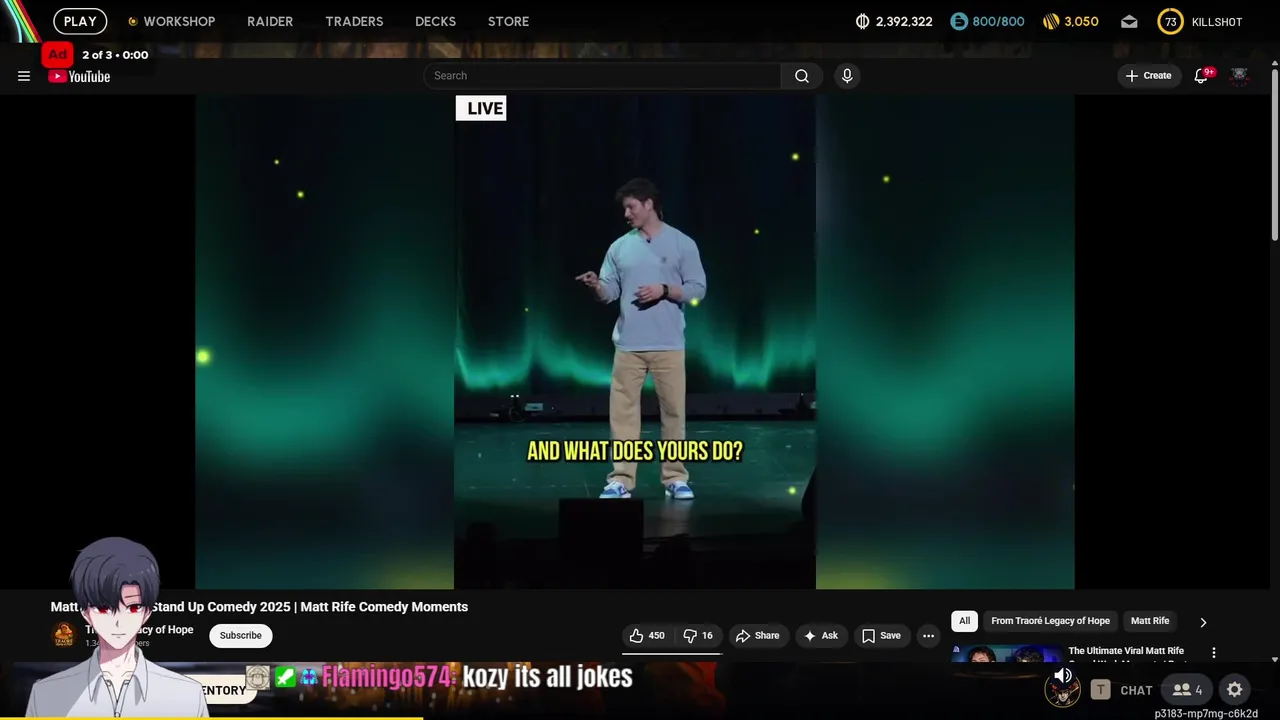
Task: Click the LIVE badge on the video
Action: pyautogui.click(x=481, y=108)
